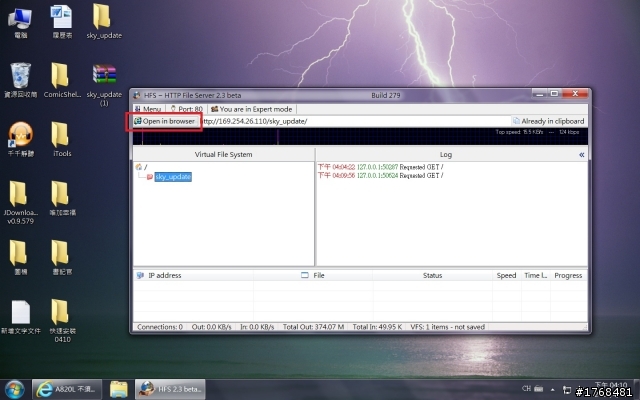Click the Port: 80 button
640x400 pixels.
(186, 109)
